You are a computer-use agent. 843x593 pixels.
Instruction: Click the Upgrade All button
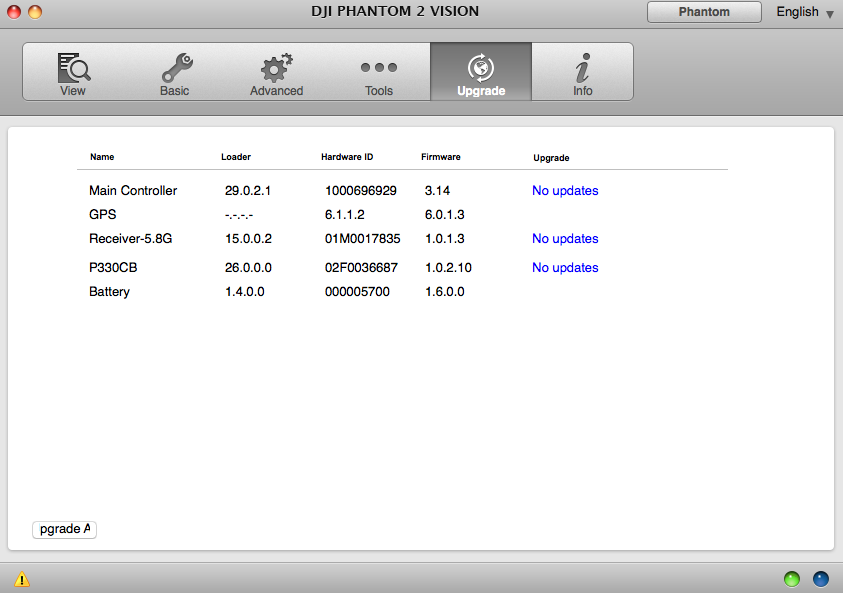click(x=65, y=530)
